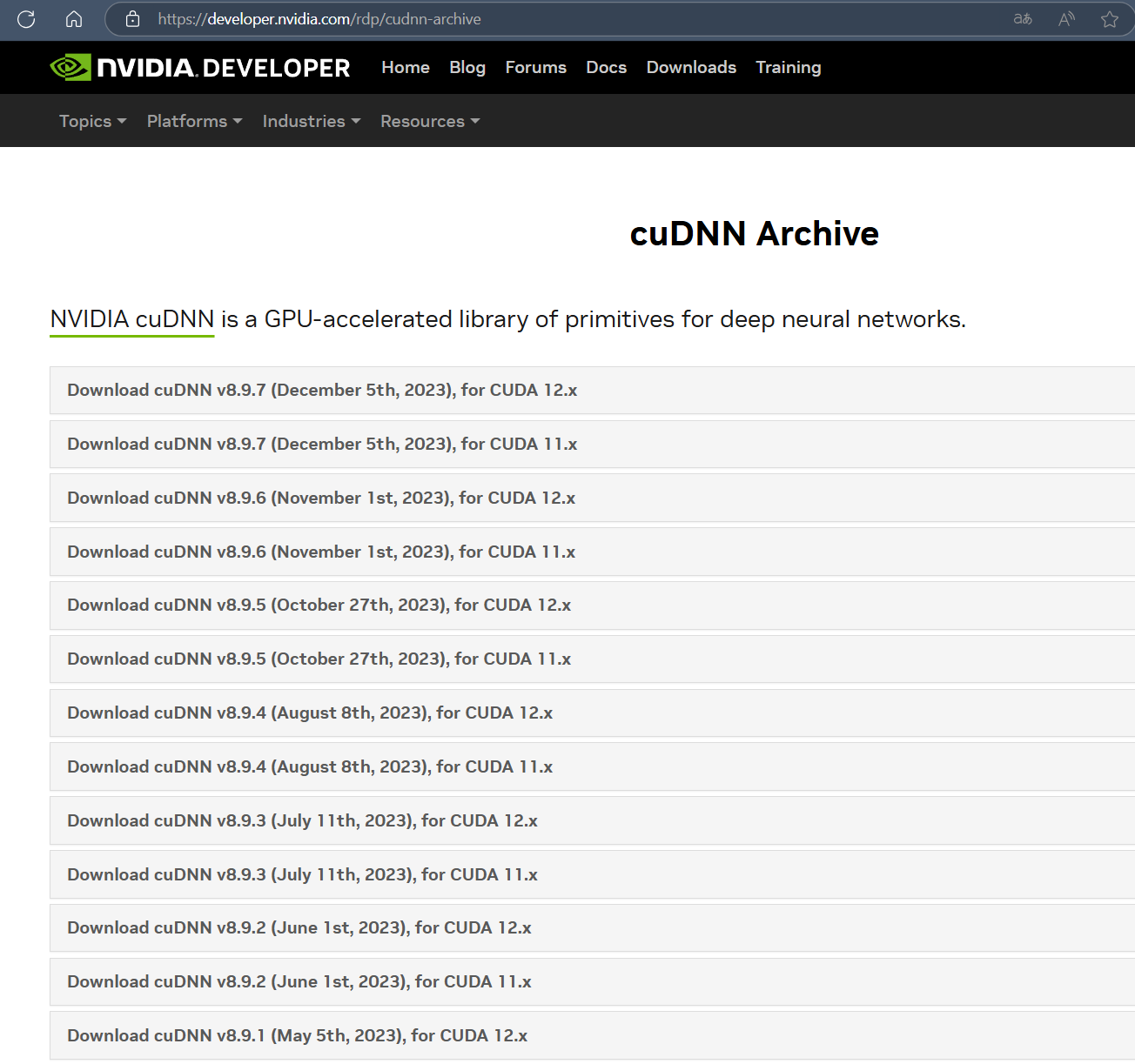Expand the Topics dropdown
The image size is (1135, 1064).
(x=93, y=121)
